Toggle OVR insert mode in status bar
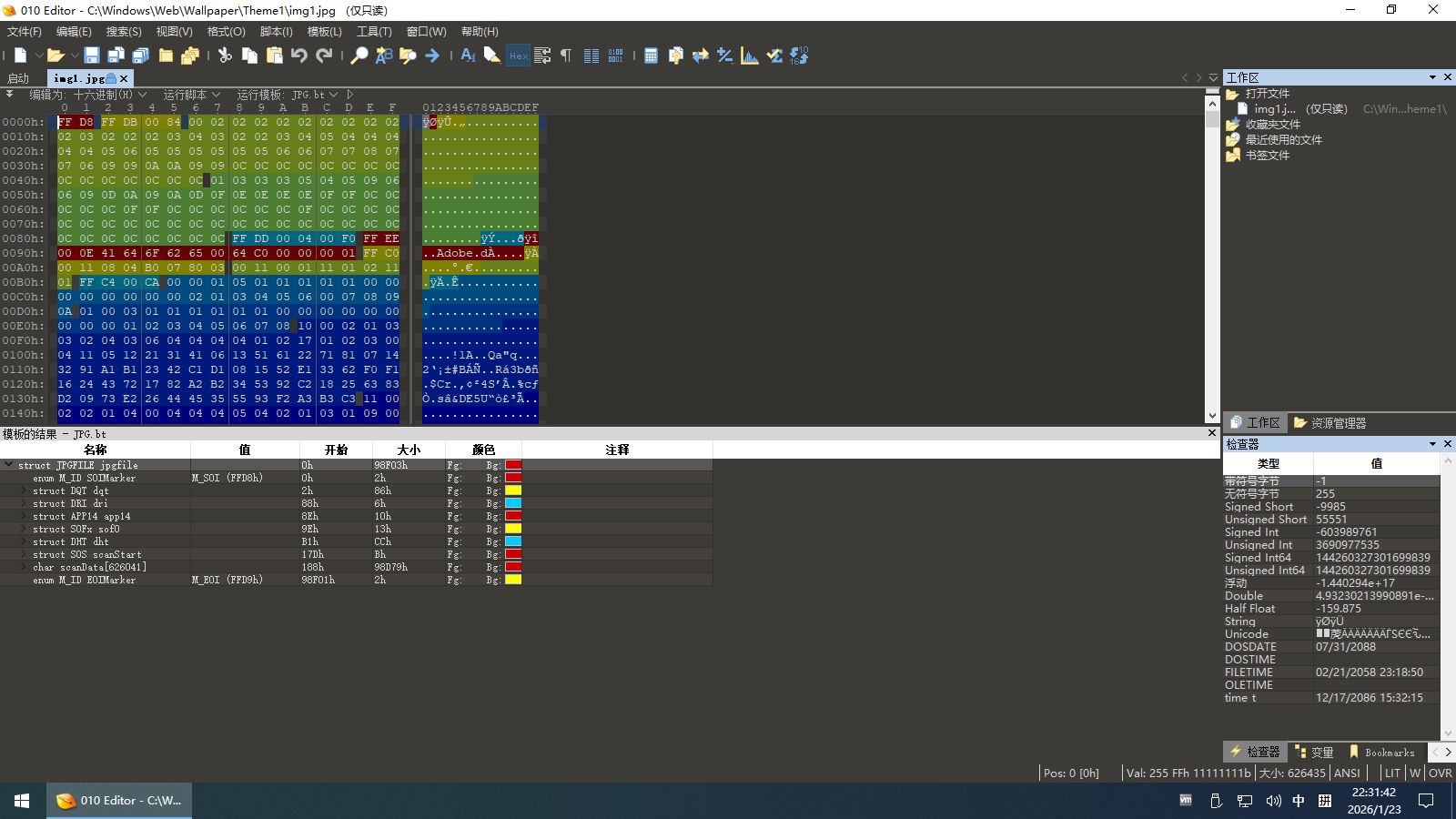This screenshot has height=819, width=1456. tap(1440, 773)
